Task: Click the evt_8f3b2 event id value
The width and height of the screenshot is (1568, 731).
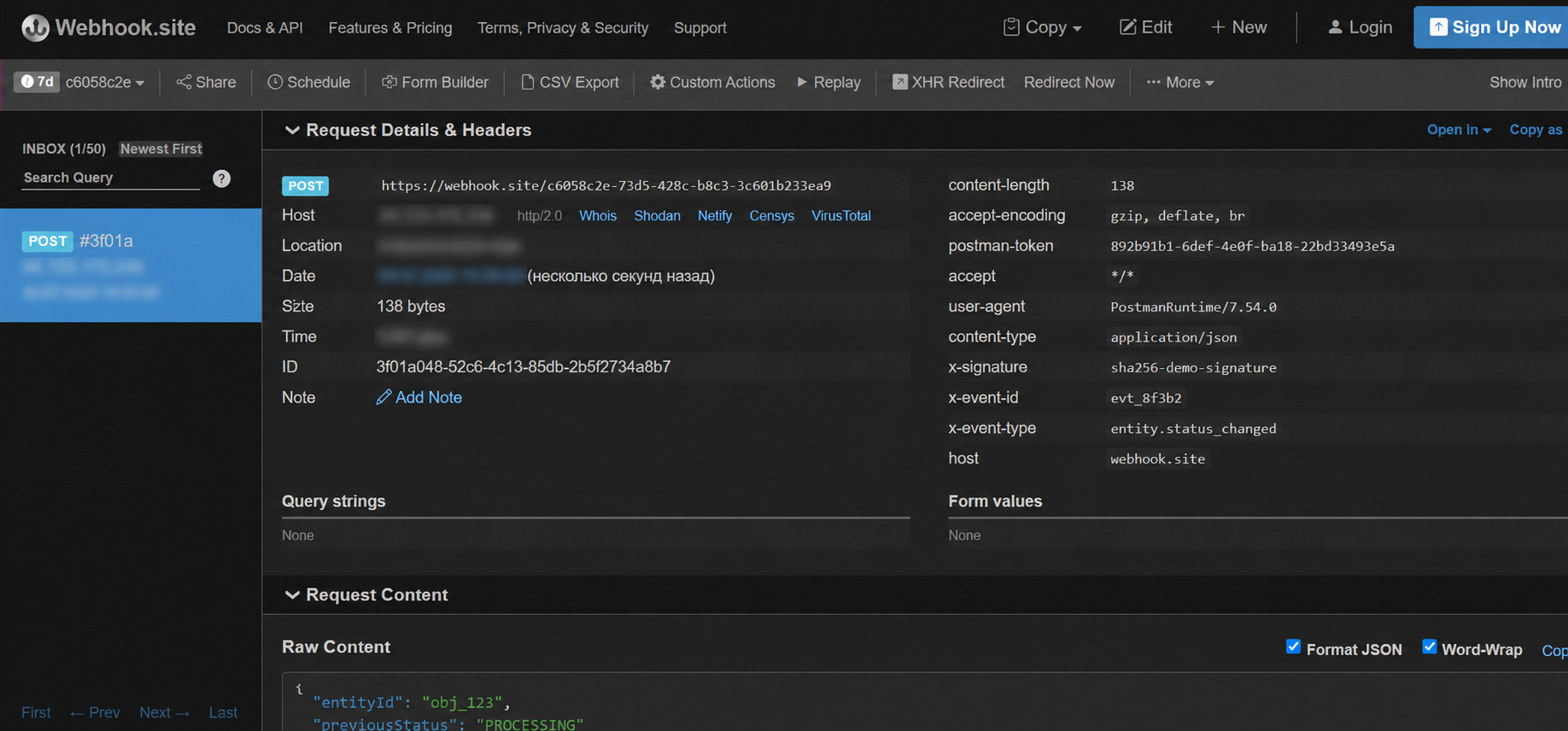Action: click(x=1146, y=398)
